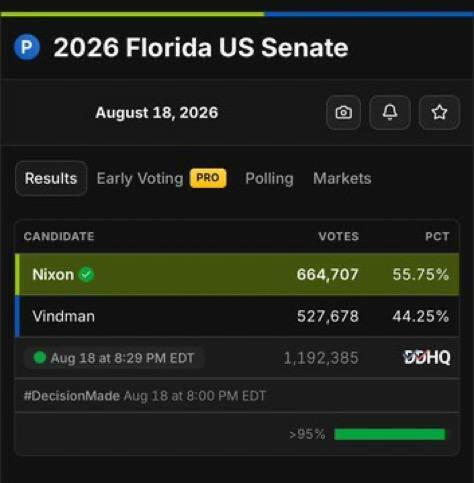Sort by the VOTES column header
This screenshot has width=474, height=483.
pos(339,236)
